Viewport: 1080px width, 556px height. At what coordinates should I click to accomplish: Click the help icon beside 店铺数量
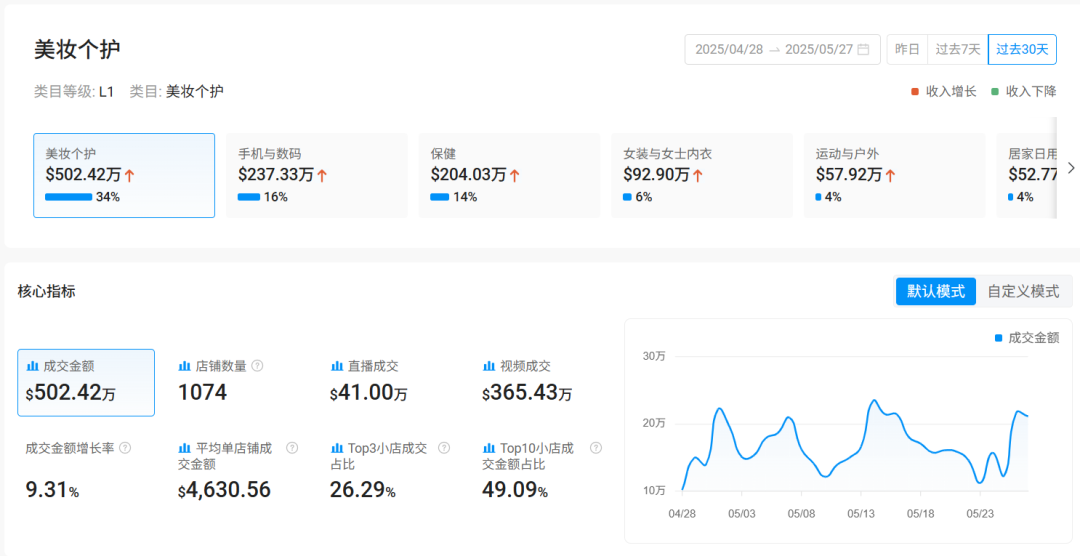tap(257, 366)
